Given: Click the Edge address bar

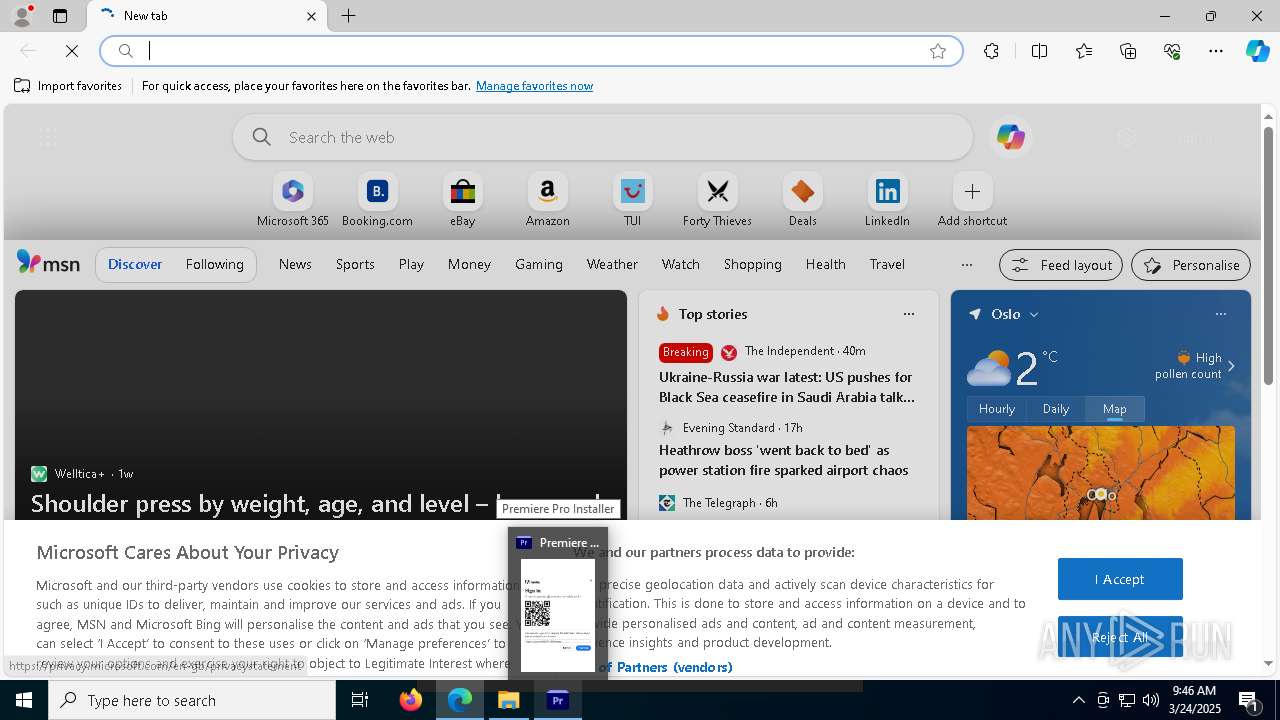Looking at the screenshot, I should (x=530, y=51).
